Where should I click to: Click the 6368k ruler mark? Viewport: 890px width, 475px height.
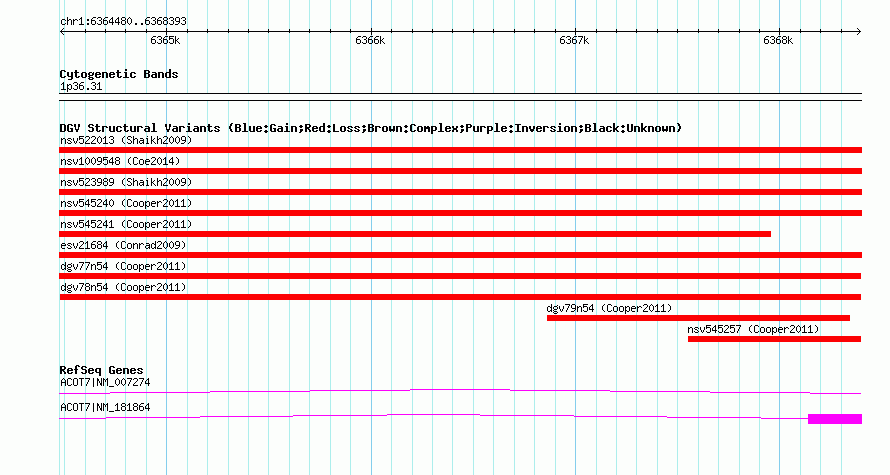click(778, 40)
